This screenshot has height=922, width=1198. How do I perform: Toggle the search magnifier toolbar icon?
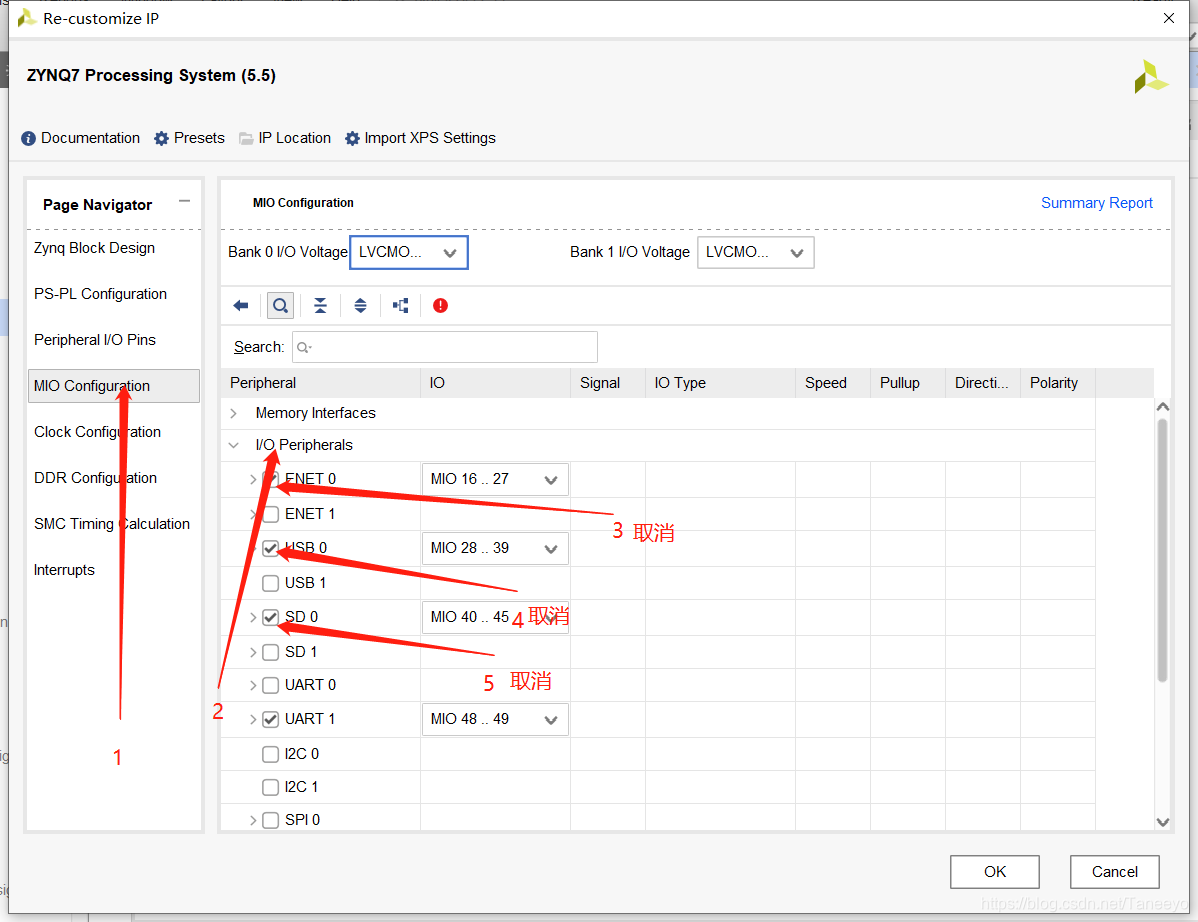click(280, 306)
